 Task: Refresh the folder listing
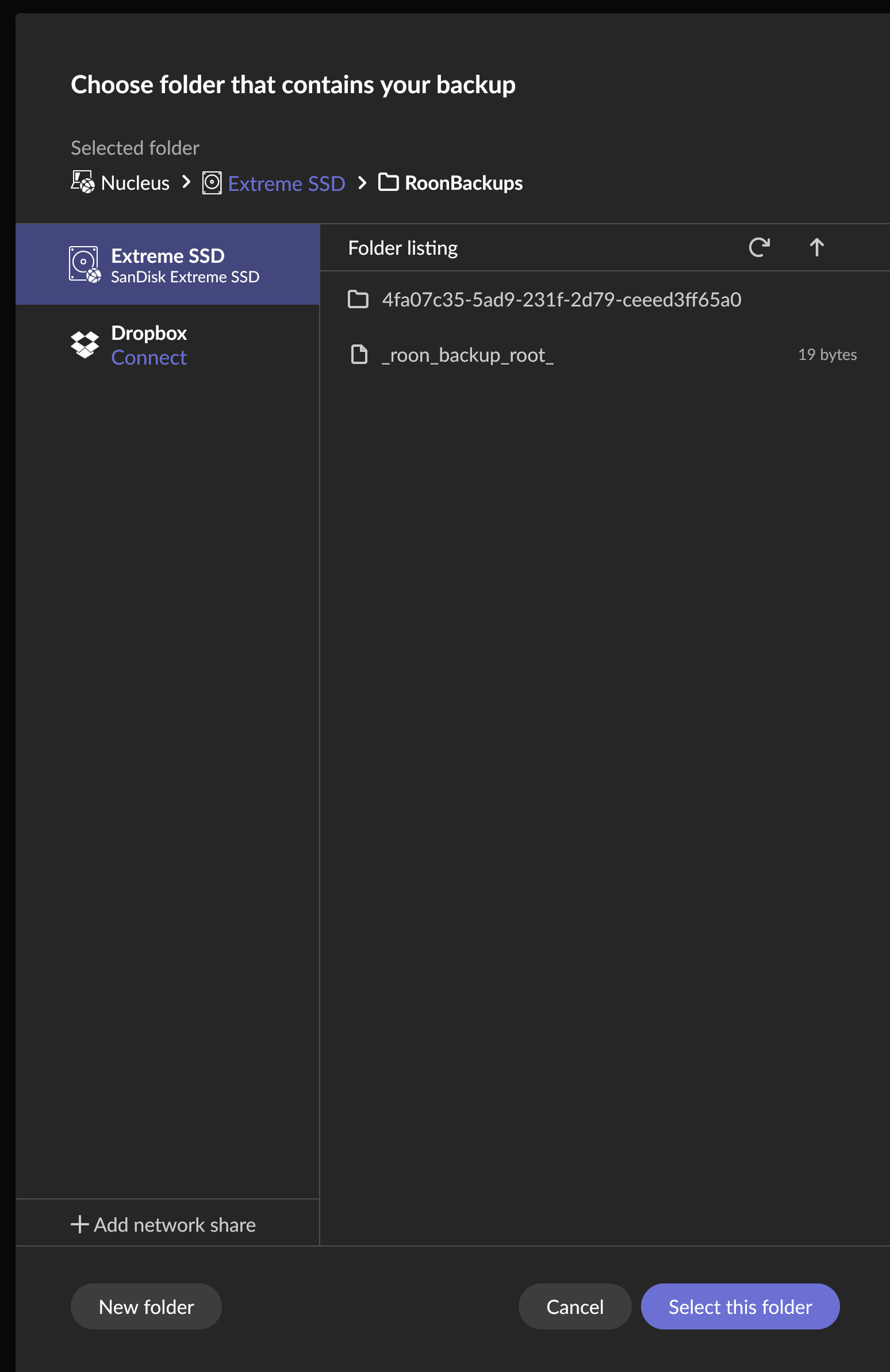pyautogui.click(x=758, y=247)
